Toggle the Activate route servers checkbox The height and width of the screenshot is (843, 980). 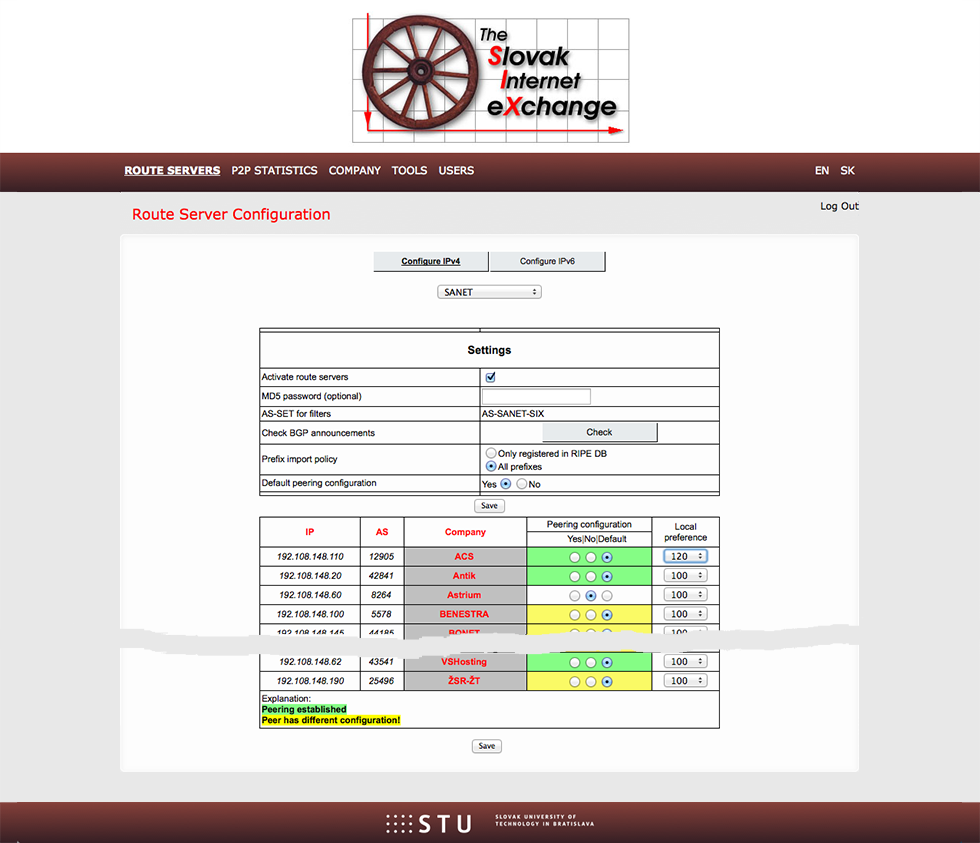click(491, 377)
